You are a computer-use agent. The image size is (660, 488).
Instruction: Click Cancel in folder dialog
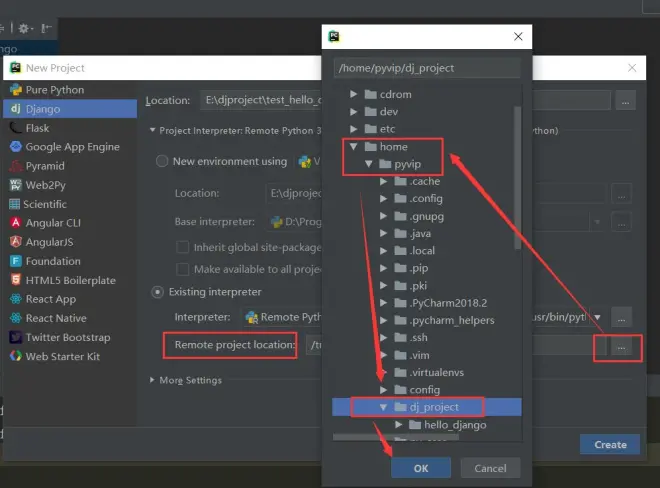coord(490,468)
